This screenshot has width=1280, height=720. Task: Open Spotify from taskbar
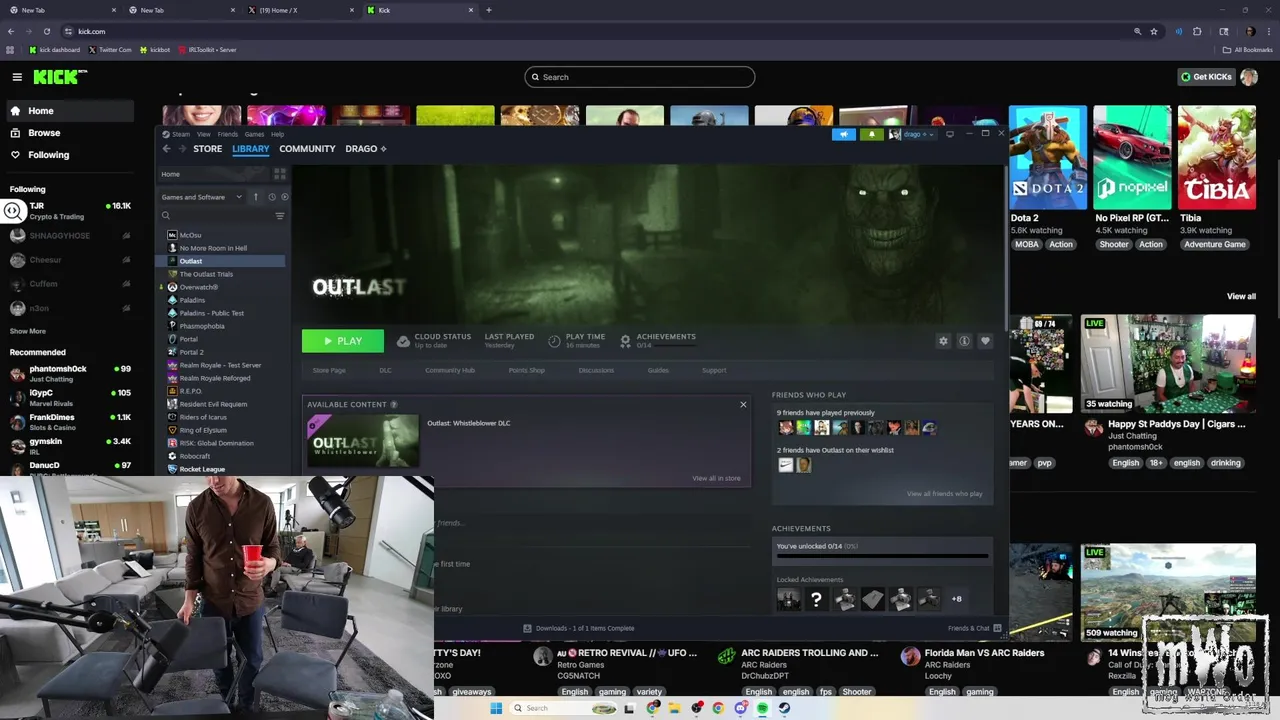pos(762,708)
